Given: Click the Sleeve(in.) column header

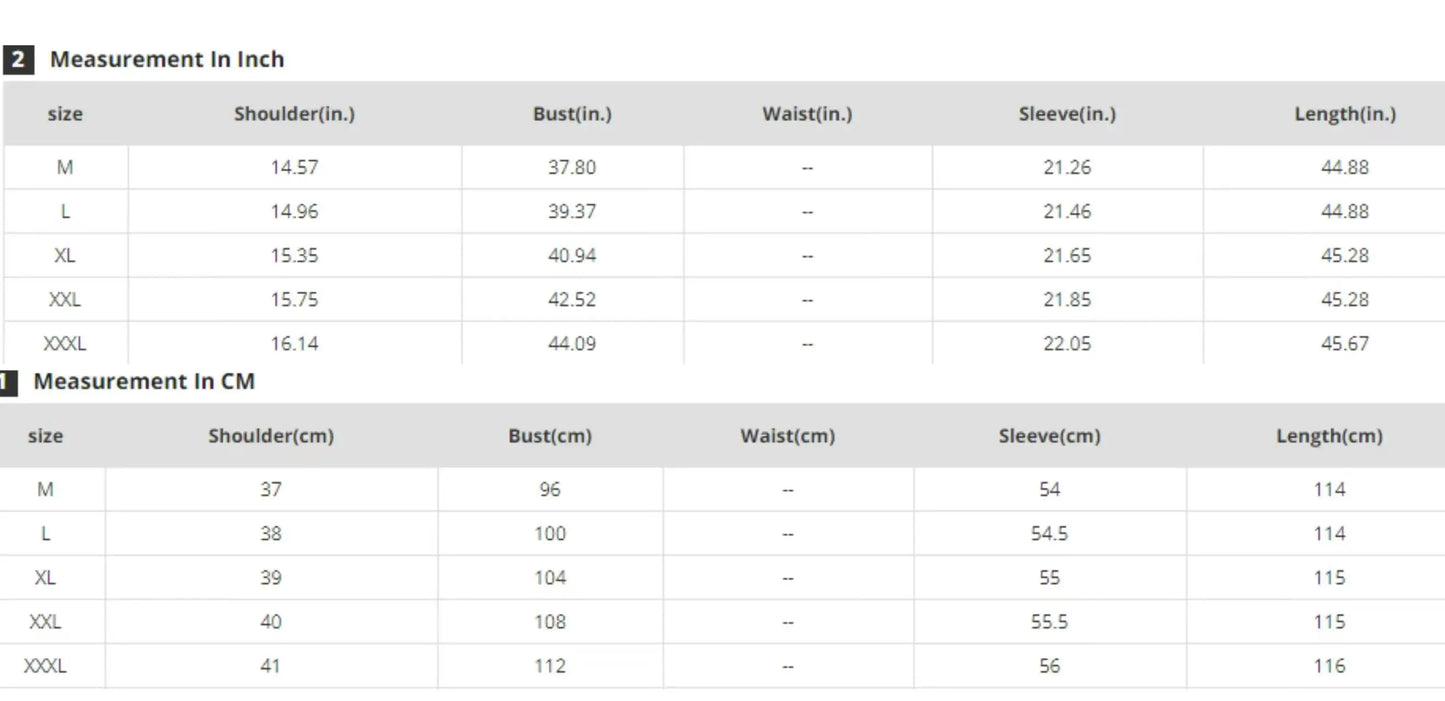Looking at the screenshot, I should pos(1067,114).
